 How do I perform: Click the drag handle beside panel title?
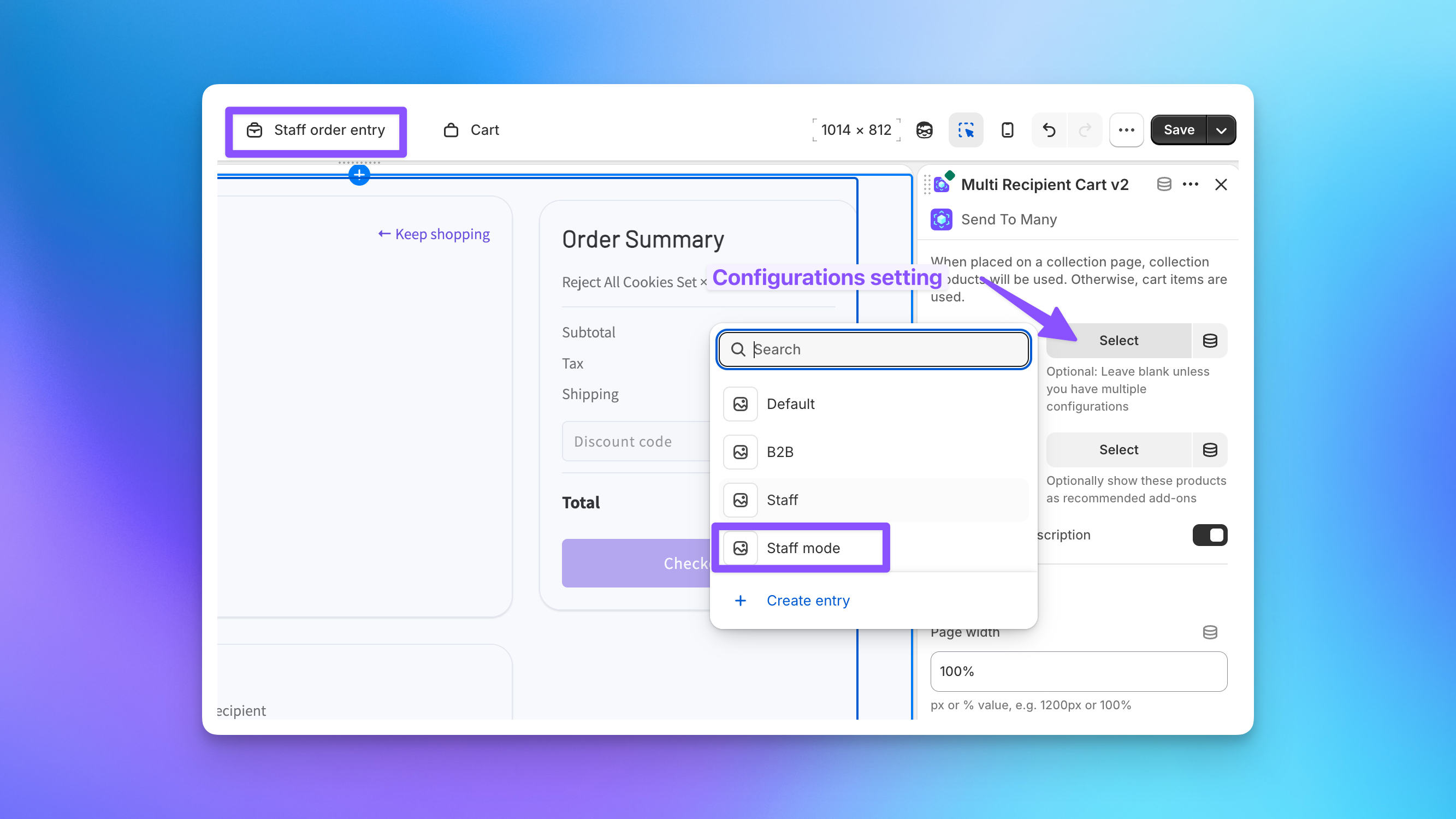[927, 184]
